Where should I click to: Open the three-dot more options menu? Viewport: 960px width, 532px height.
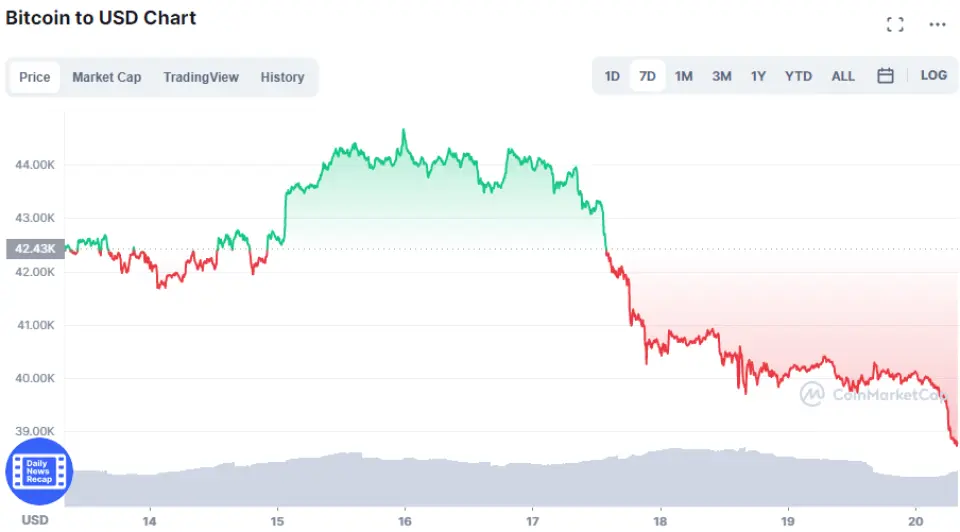(937, 24)
